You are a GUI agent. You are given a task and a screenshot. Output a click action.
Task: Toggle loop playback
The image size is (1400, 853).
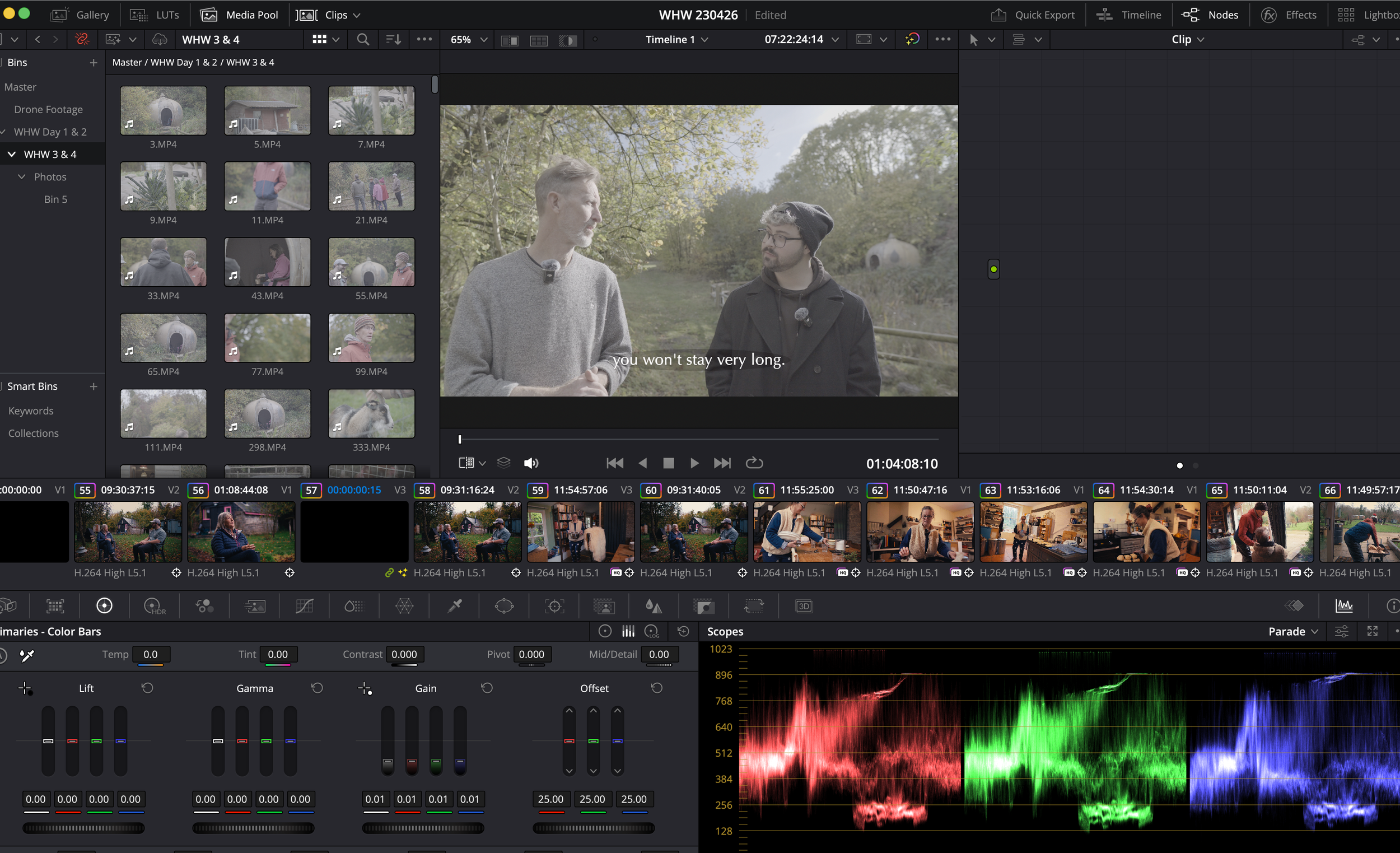(754, 463)
